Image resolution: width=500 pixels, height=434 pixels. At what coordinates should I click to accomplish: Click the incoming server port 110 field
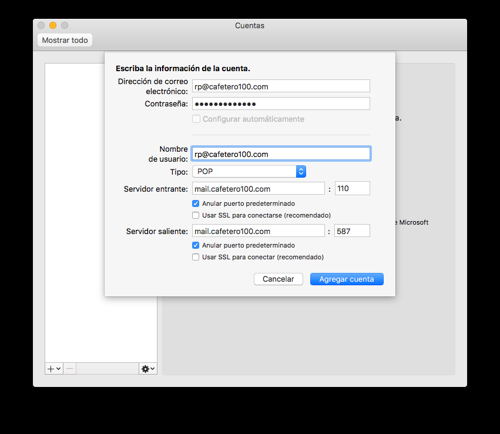[352, 188]
